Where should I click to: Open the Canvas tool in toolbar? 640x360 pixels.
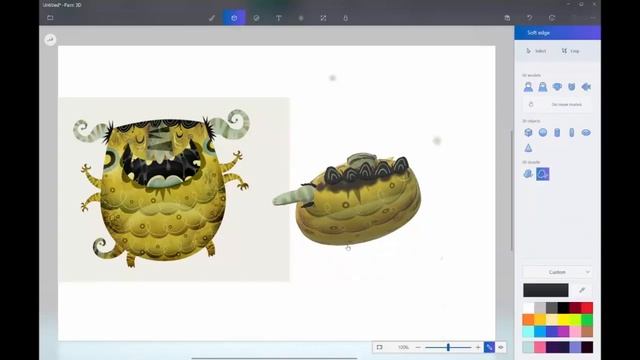[x=323, y=18]
